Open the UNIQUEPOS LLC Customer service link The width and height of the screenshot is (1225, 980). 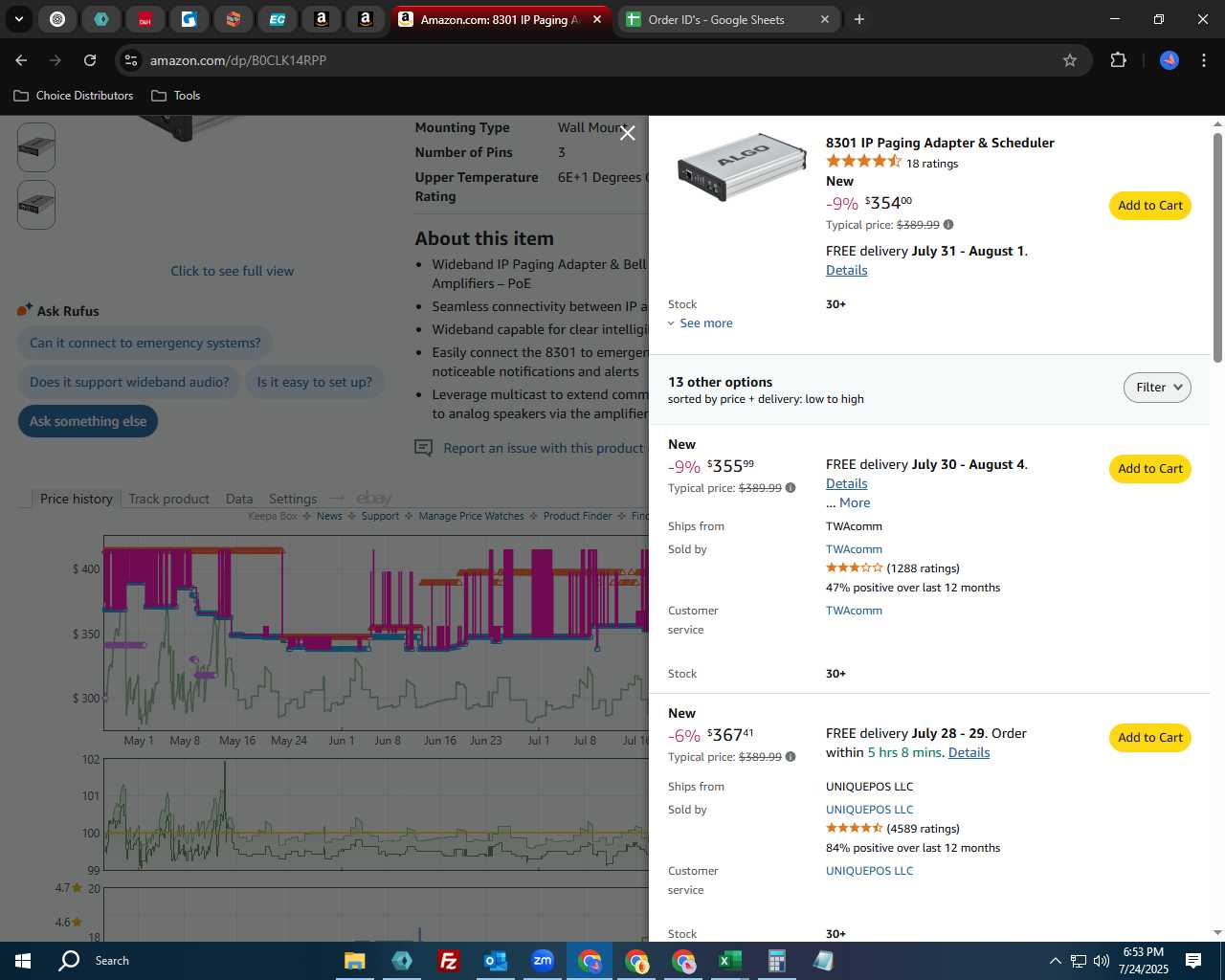[x=869, y=871]
